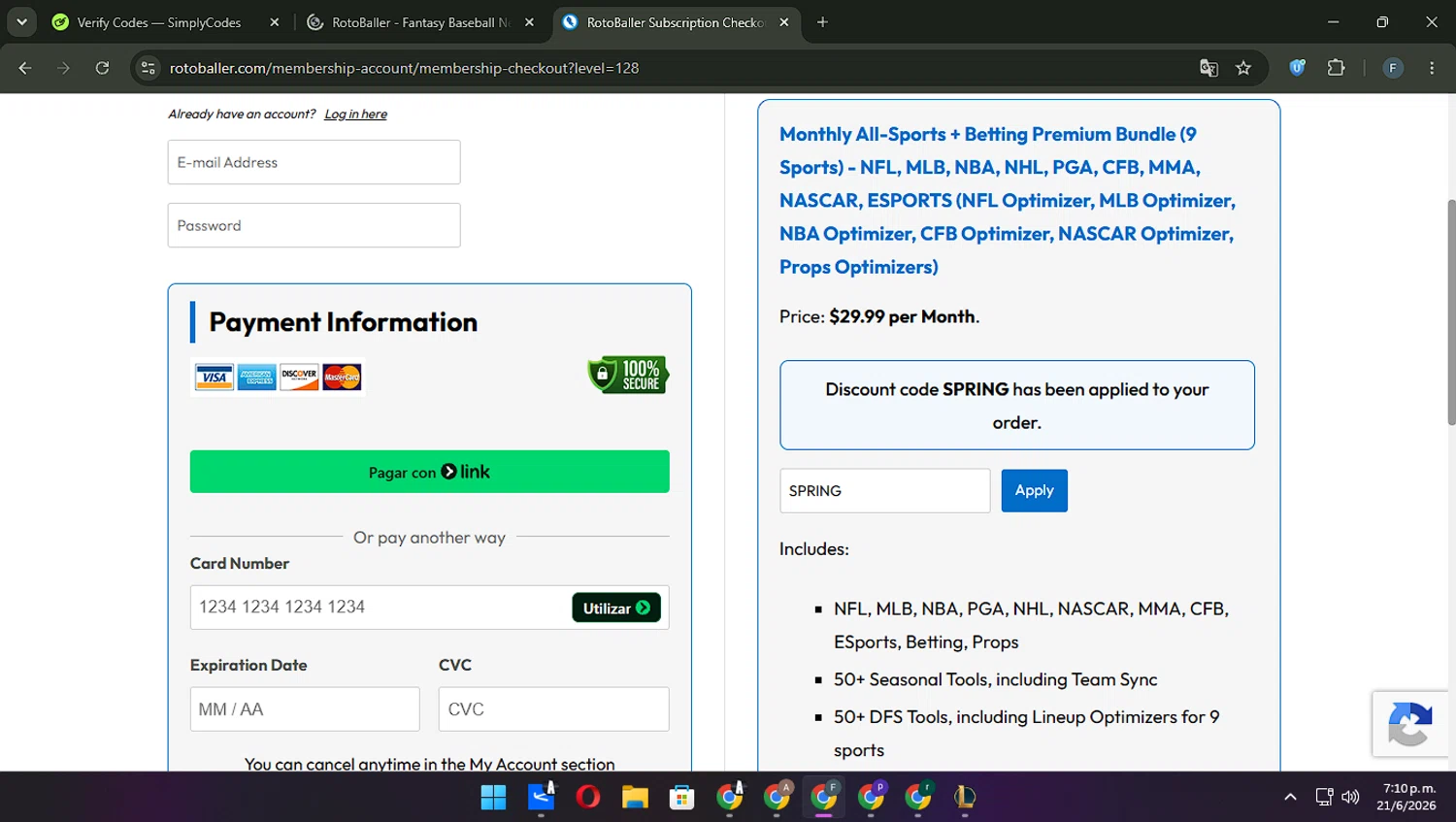Focus the Password field

coord(314,225)
